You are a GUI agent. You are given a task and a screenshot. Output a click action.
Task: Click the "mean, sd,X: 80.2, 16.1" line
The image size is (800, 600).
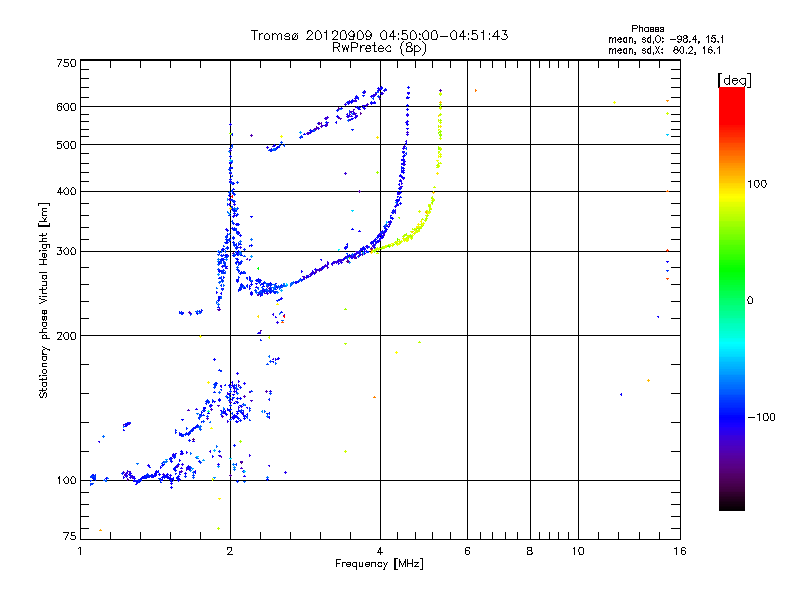click(x=664, y=50)
